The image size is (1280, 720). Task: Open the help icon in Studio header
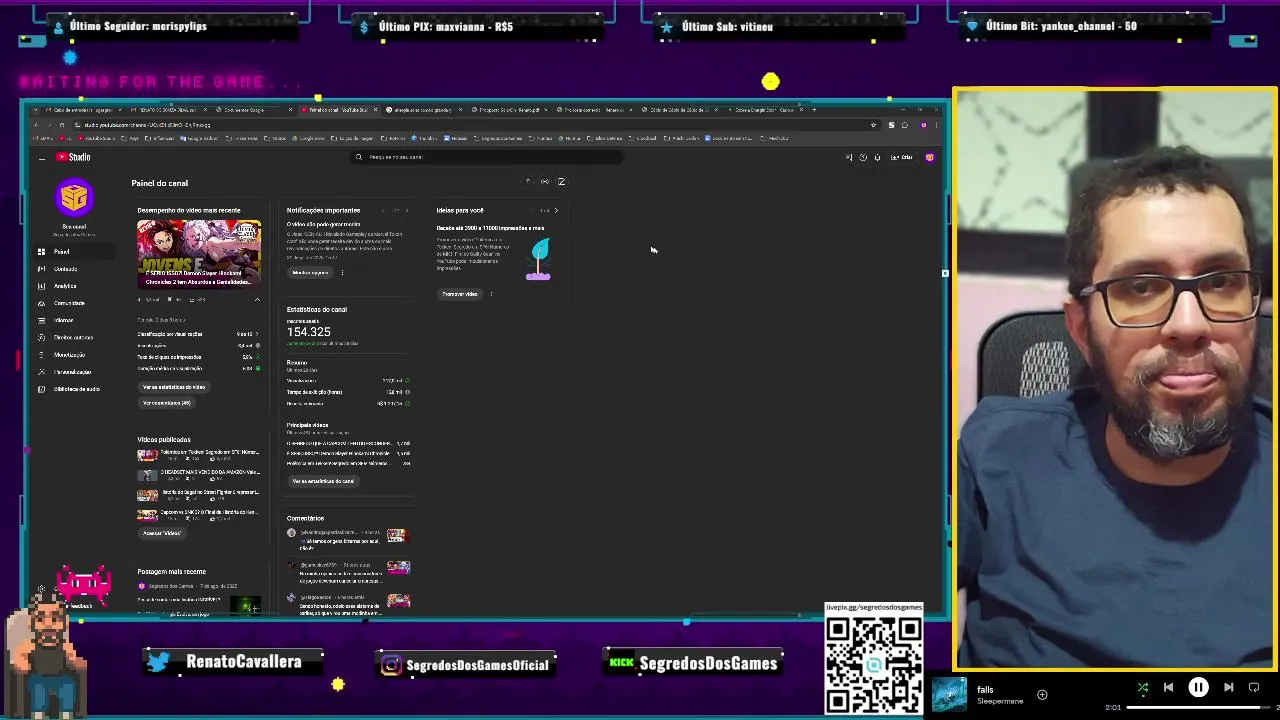point(863,157)
